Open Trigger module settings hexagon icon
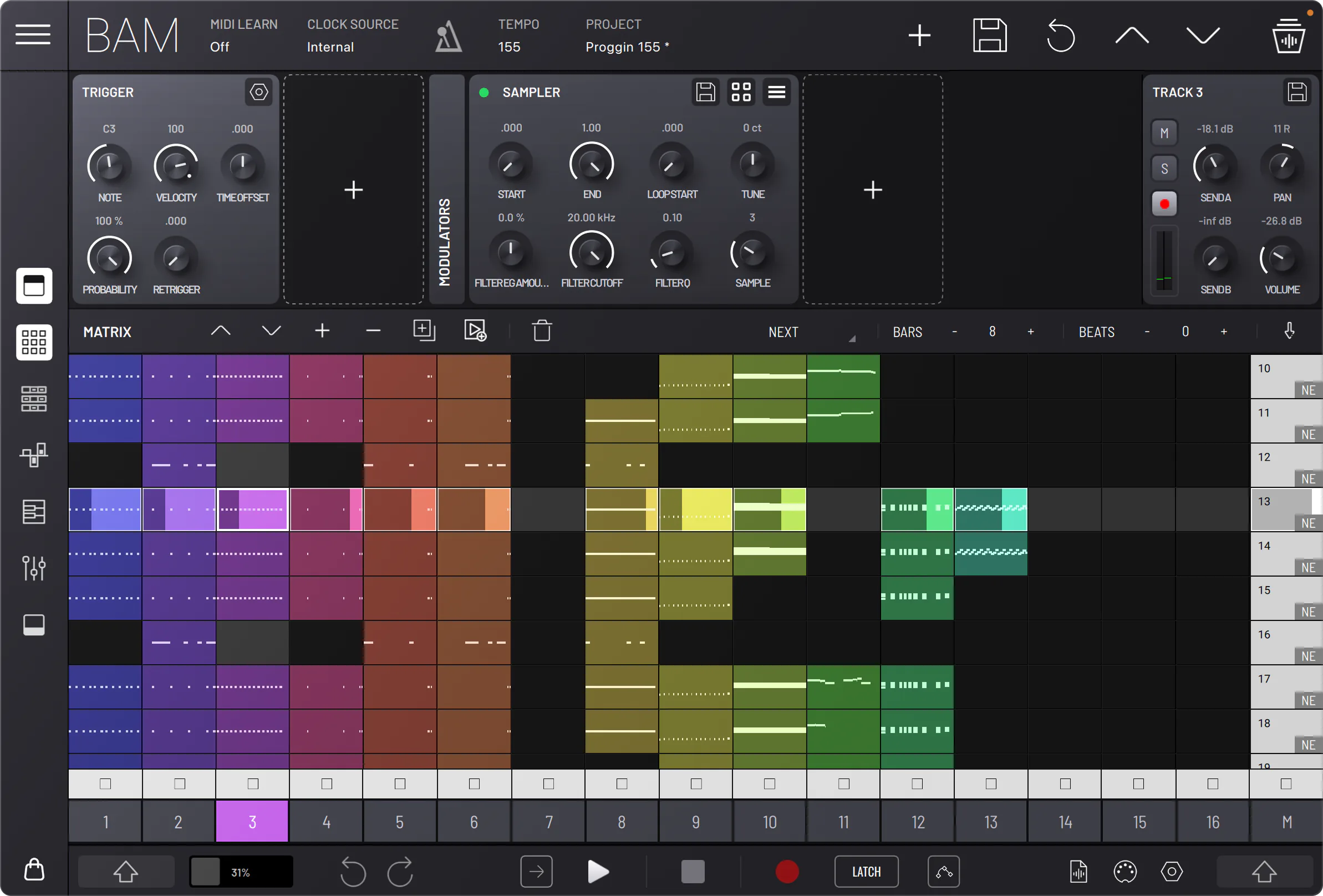1323x896 pixels. coord(258,92)
